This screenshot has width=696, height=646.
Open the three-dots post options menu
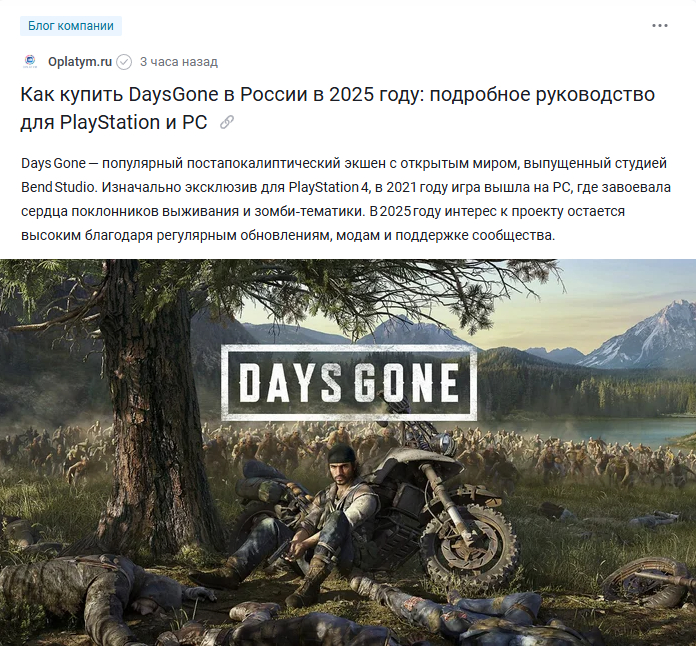coord(660,26)
